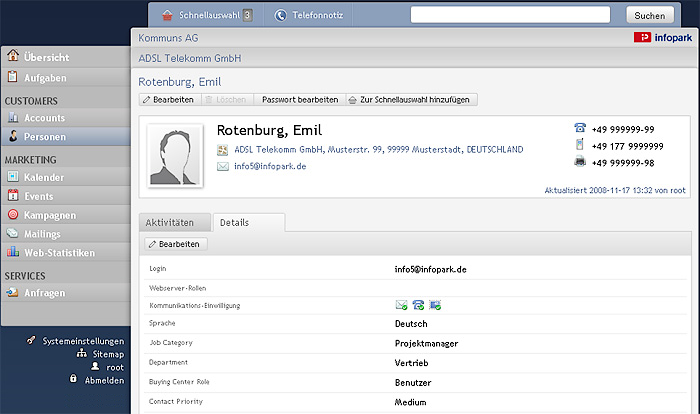Viewport: 700px width, 414px height.
Task: Select Personen in the sidebar
Action: pyautogui.click(x=66, y=136)
